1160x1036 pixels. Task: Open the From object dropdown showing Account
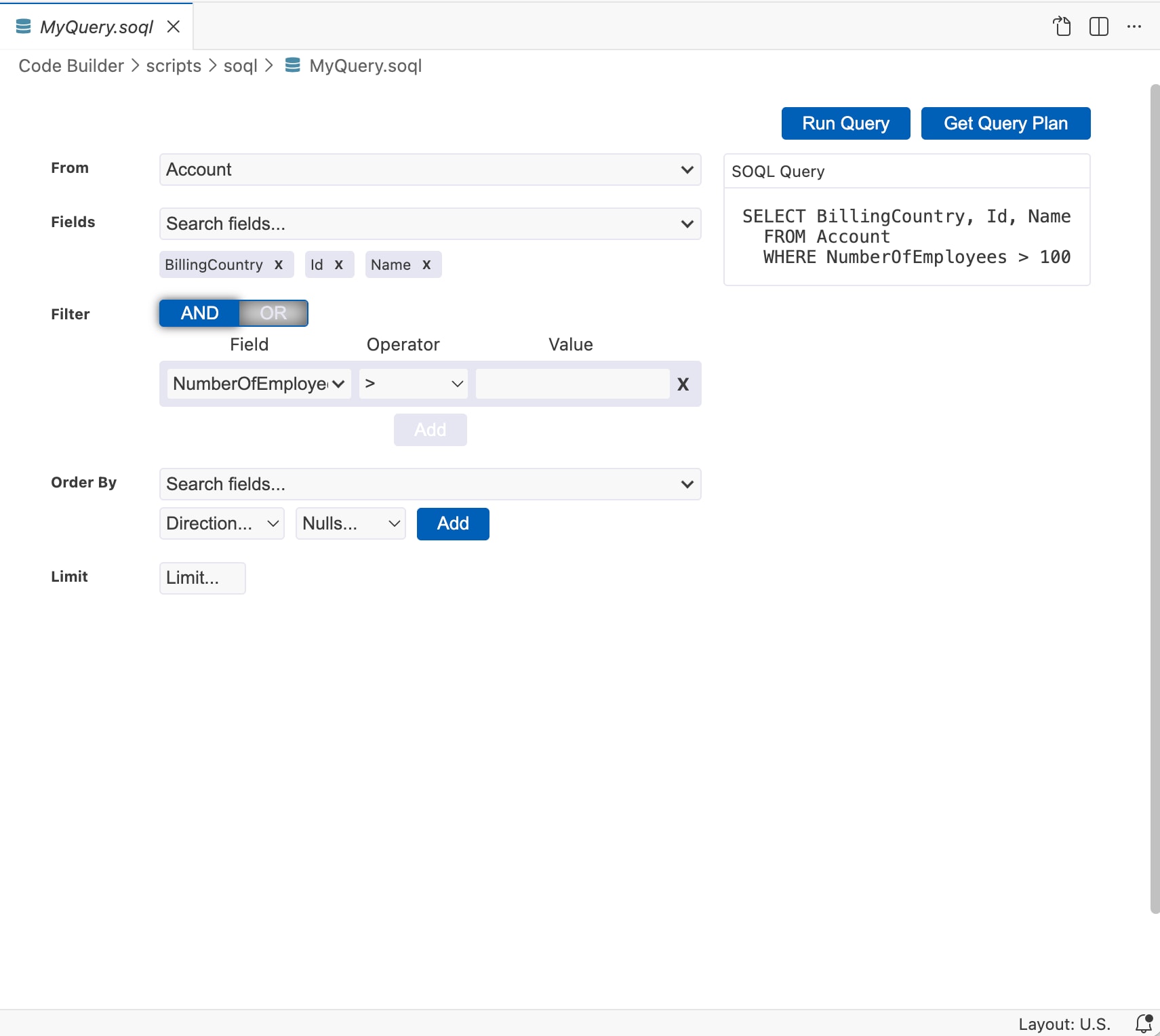[x=429, y=170]
